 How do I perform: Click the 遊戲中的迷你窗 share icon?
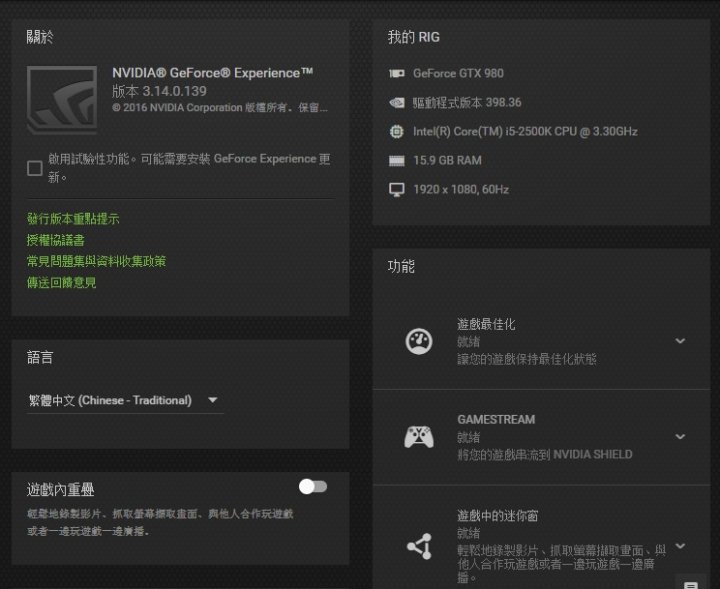point(419,546)
